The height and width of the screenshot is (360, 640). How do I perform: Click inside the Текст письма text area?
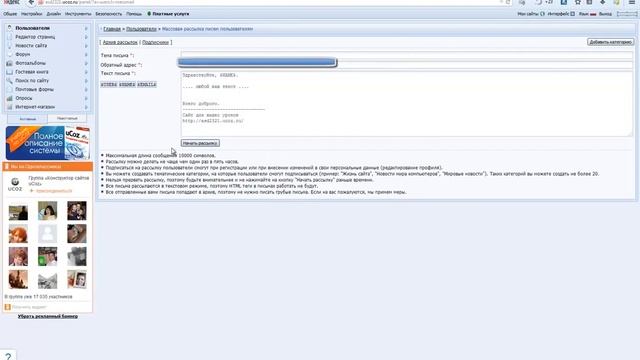tap(407, 104)
